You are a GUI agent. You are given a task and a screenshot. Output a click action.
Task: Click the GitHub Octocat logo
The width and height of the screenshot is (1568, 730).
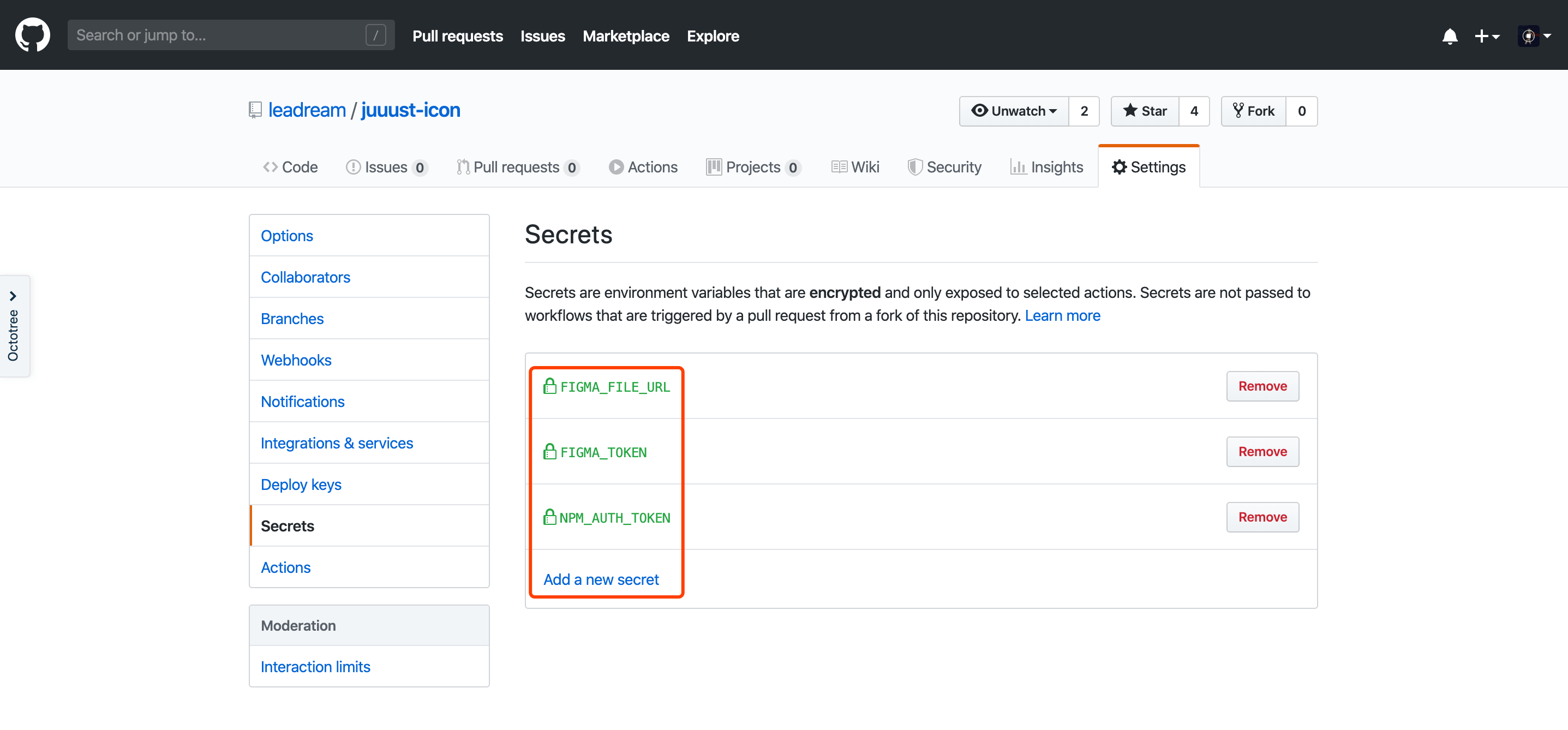[32, 35]
